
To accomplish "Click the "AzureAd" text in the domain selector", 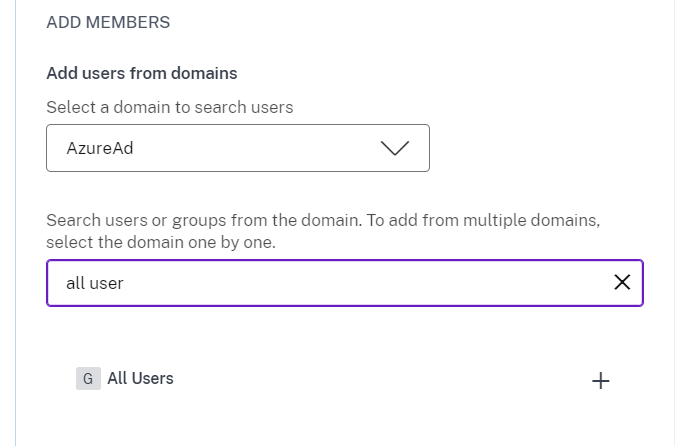I will pos(99,148).
